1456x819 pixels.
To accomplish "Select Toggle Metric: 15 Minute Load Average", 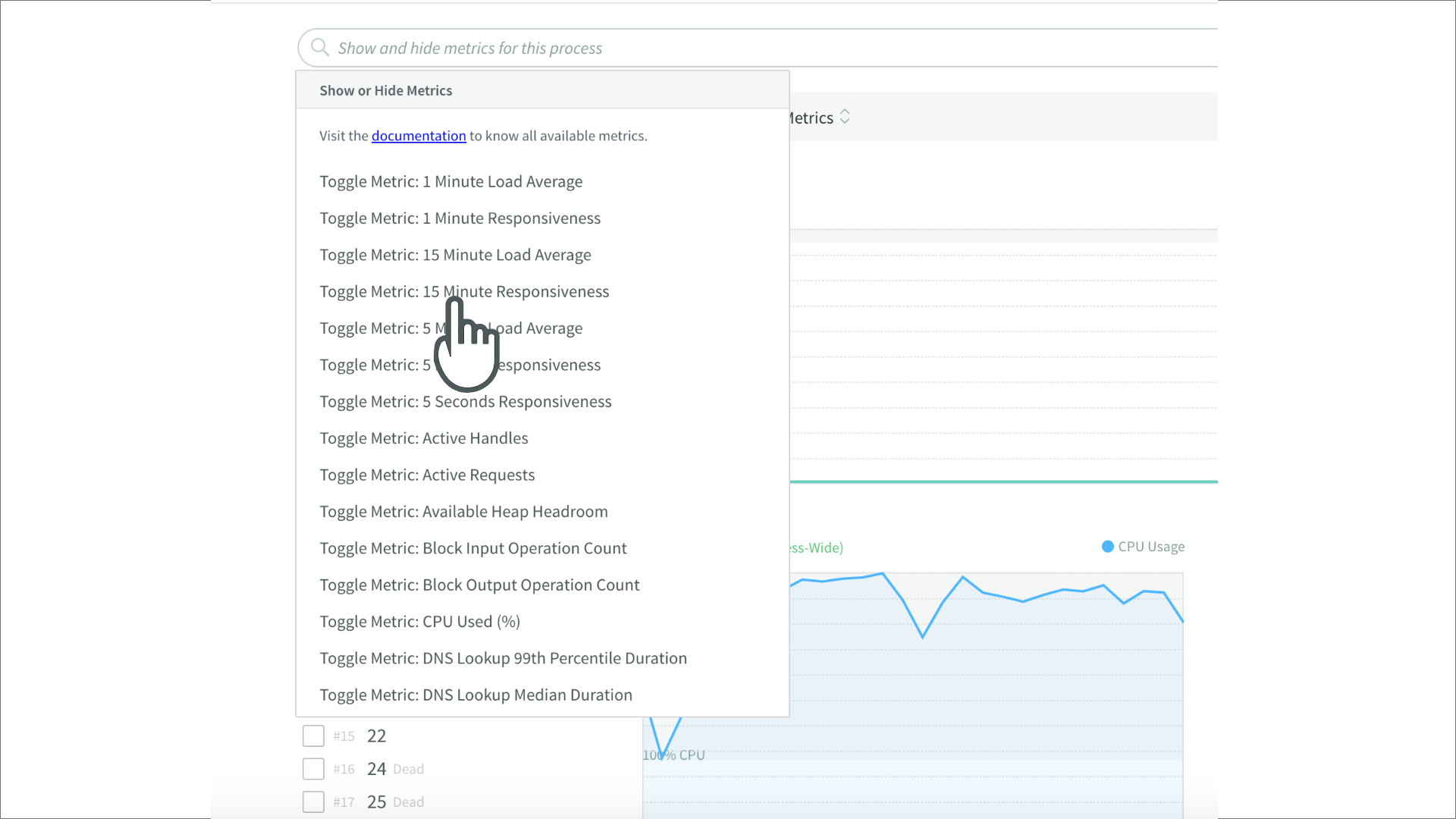I will pyautogui.click(x=455, y=256).
